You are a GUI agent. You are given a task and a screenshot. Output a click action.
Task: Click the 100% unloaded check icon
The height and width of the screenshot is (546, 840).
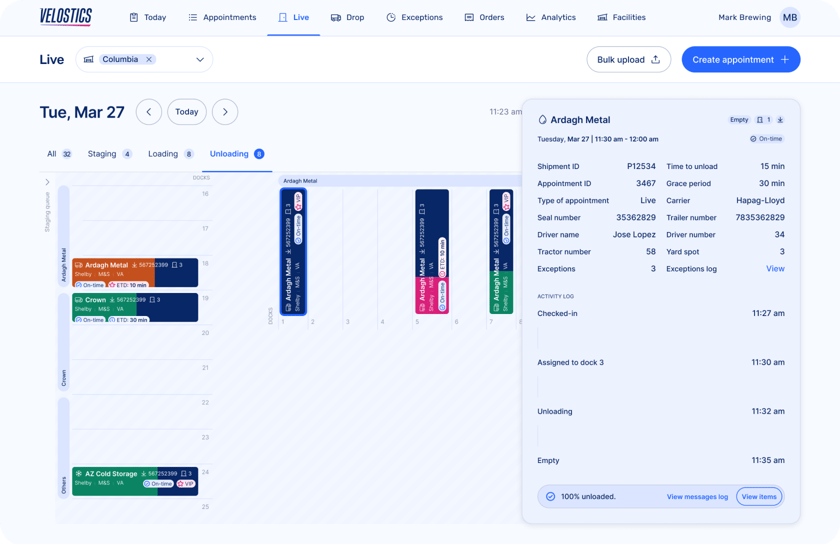pyautogui.click(x=550, y=497)
